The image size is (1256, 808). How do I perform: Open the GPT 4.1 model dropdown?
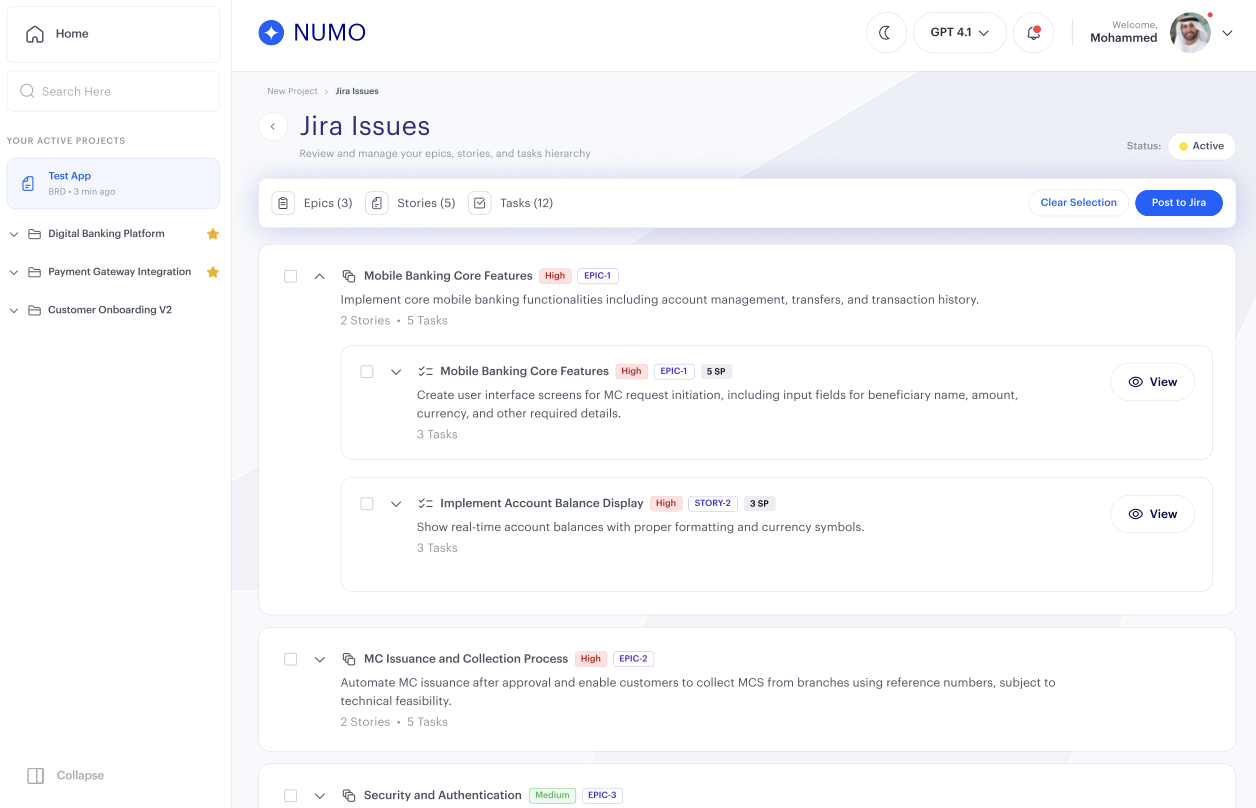pyautogui.click(x=960, y=33)
